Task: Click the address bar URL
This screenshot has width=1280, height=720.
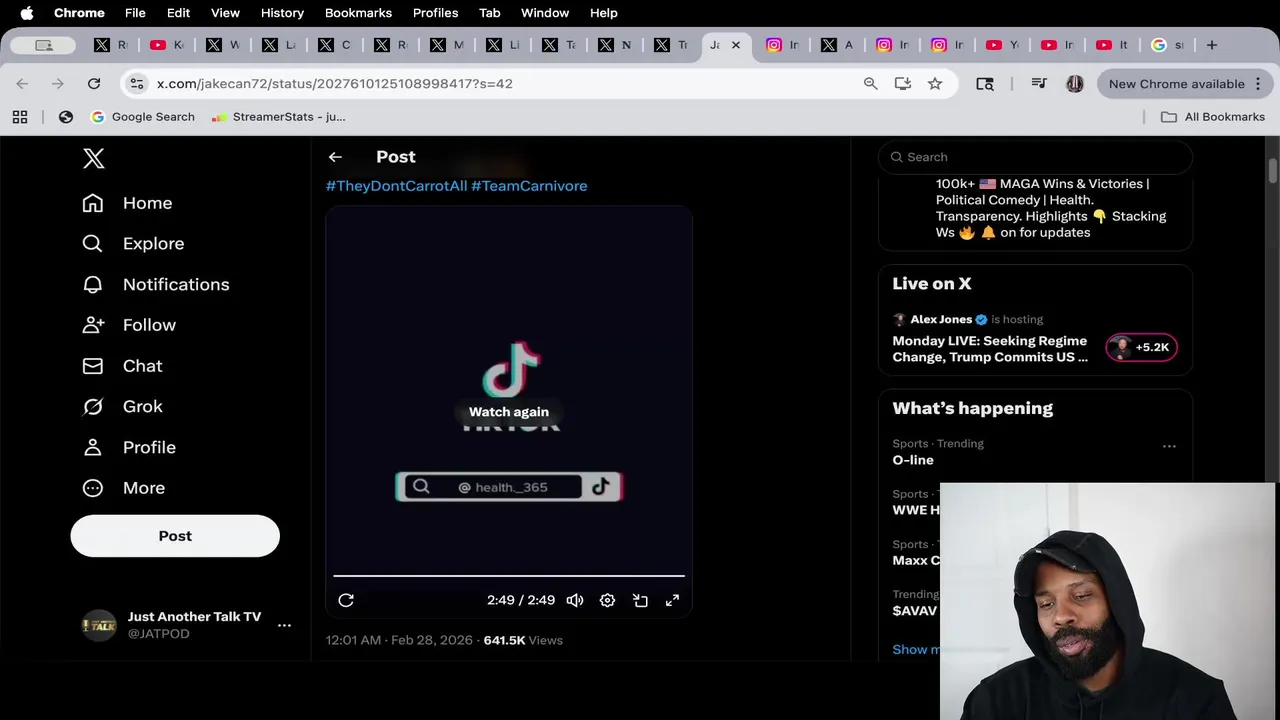Action: click(335, 84)
